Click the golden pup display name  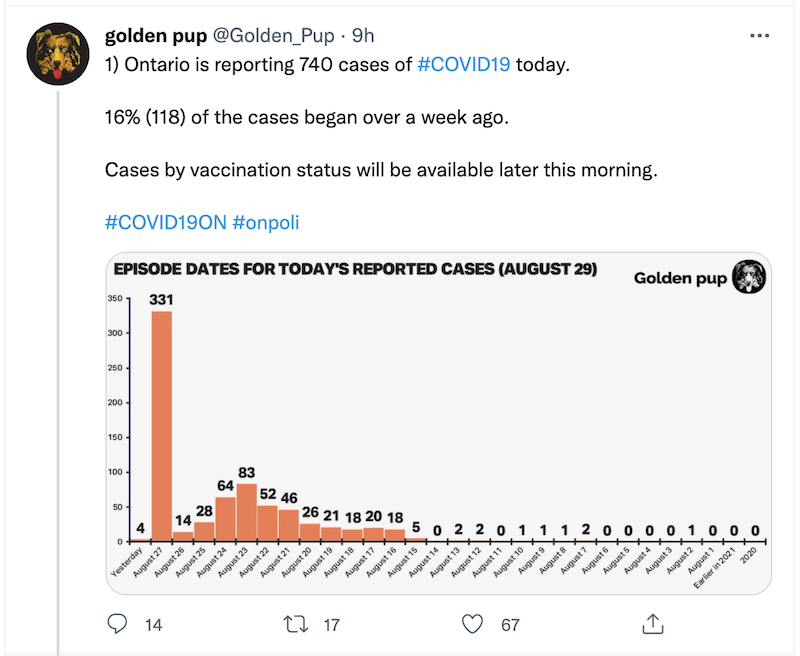pos(156,36)
